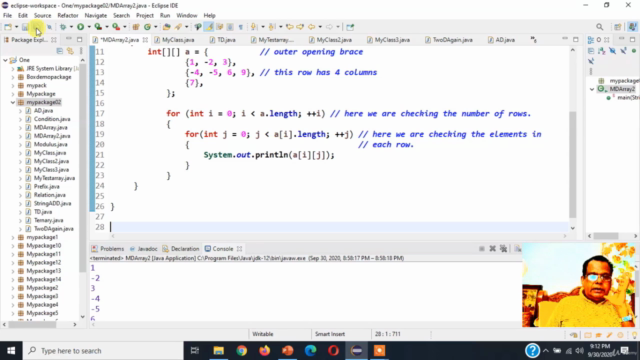The height and width of the screenshot is (360, 640).
Task: Collapse MDArray2 class in Outline
Action: pos(592,89)
